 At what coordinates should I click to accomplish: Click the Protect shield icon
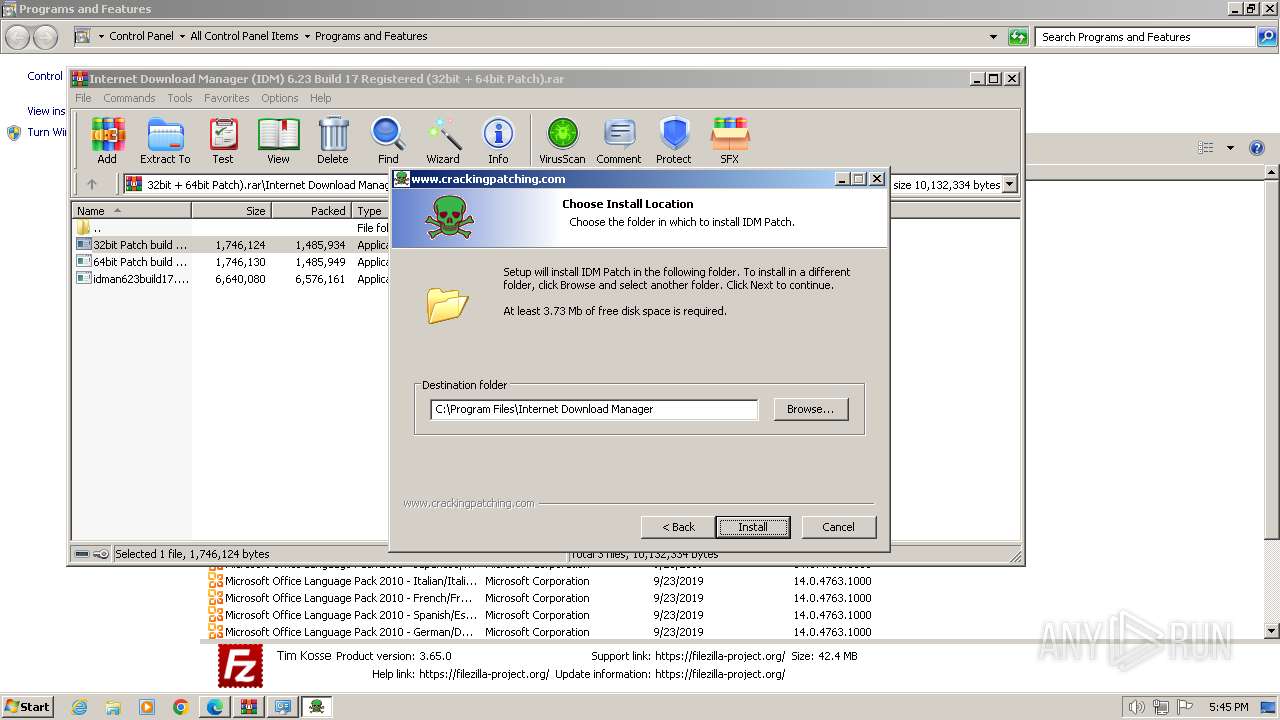[674, 140]
